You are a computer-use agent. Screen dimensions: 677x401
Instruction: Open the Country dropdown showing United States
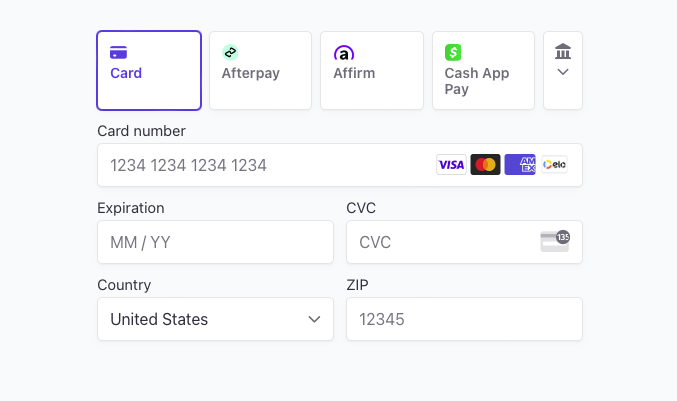[x=215, y=319]
